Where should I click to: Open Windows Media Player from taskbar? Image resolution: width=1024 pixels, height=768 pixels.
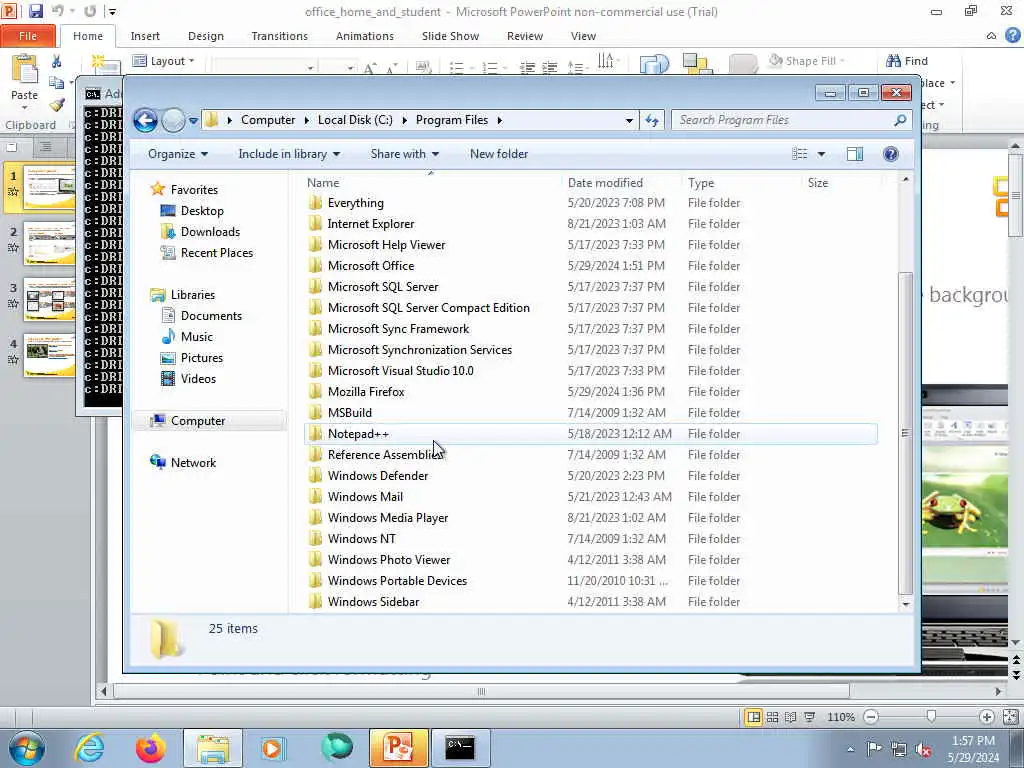click(x=273, y=748)
